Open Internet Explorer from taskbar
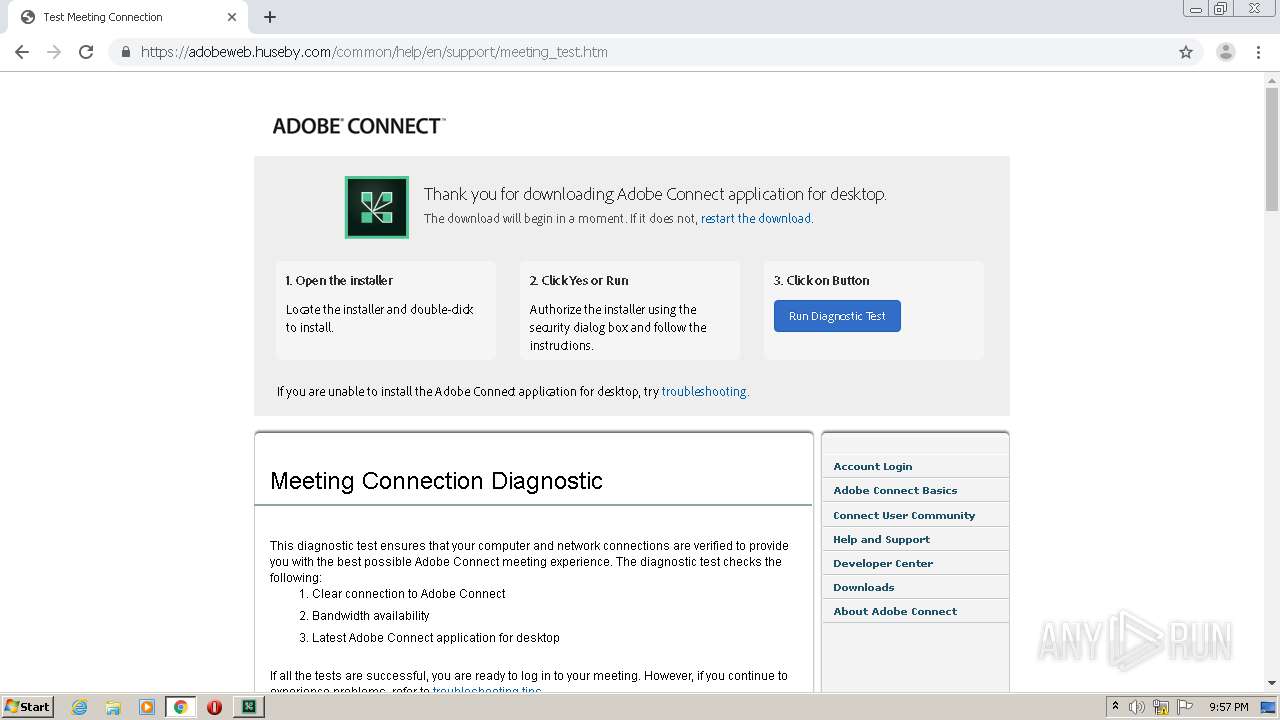Image resolution: width=1280 pixels, height=720 pixels. [x=80, y=707]
